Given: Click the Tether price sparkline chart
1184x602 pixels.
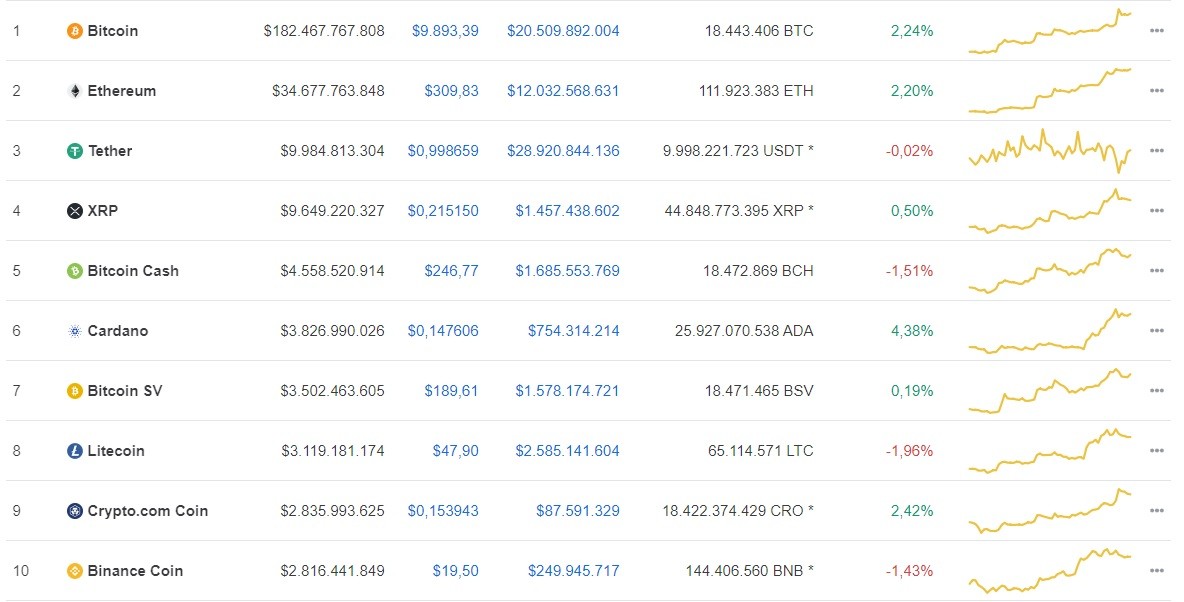Looking at the screenshot, I should pos(1051,150).
